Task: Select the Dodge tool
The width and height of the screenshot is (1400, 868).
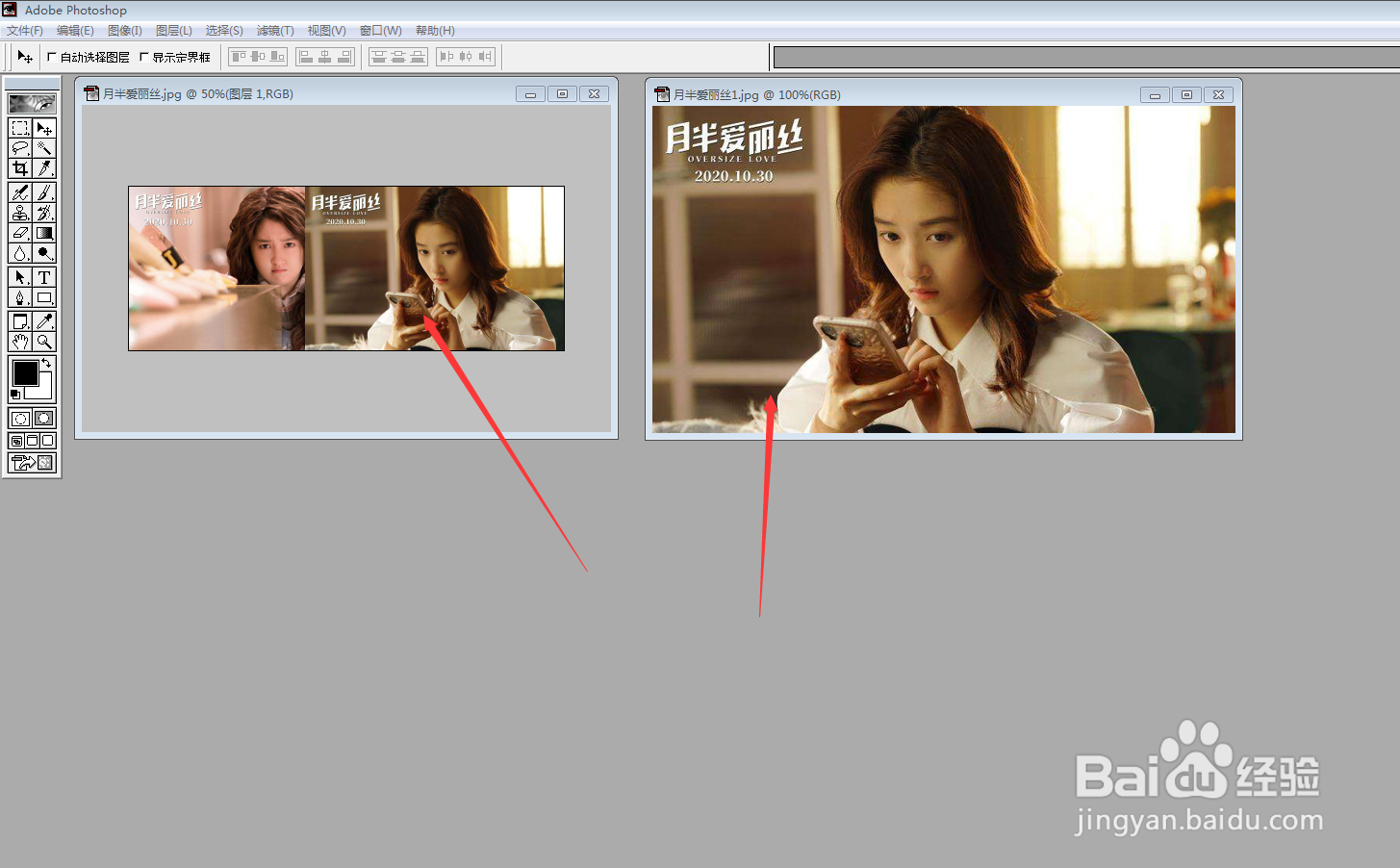Action: [44, 253]
